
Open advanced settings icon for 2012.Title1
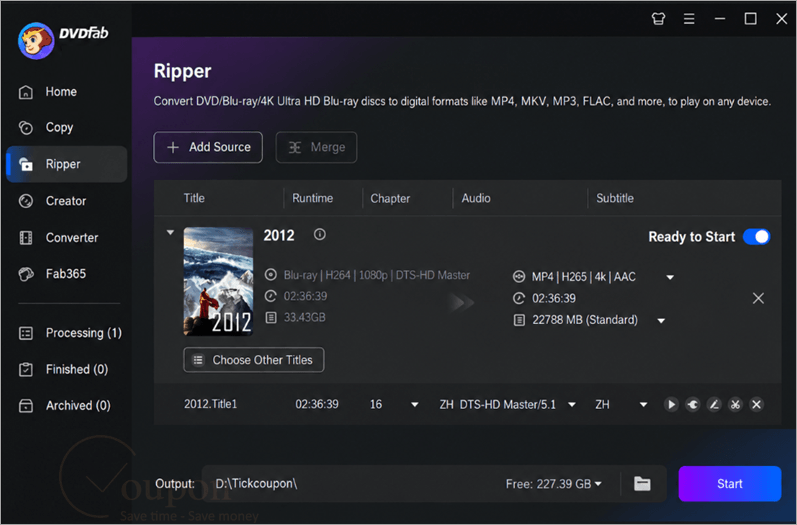click(x=692, y=405)
